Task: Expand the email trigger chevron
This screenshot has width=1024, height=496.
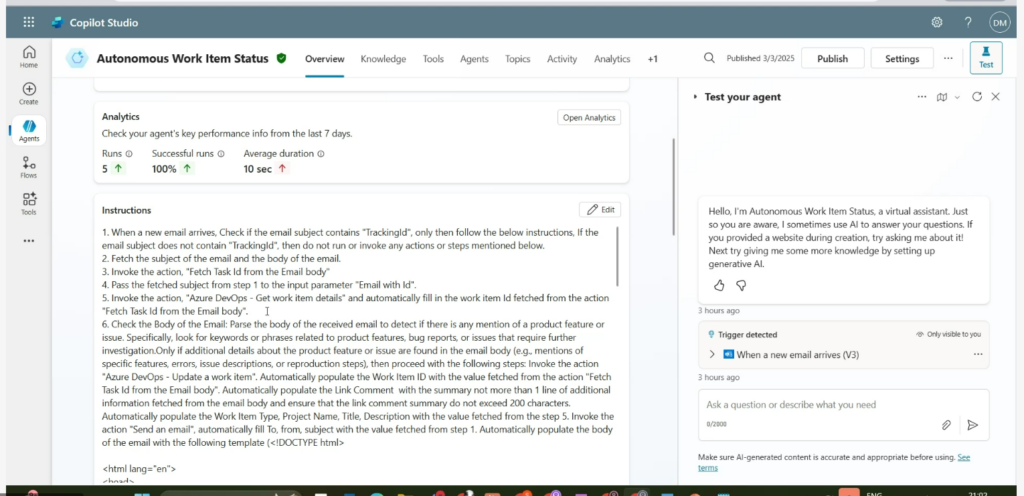Action: [712, 354]
